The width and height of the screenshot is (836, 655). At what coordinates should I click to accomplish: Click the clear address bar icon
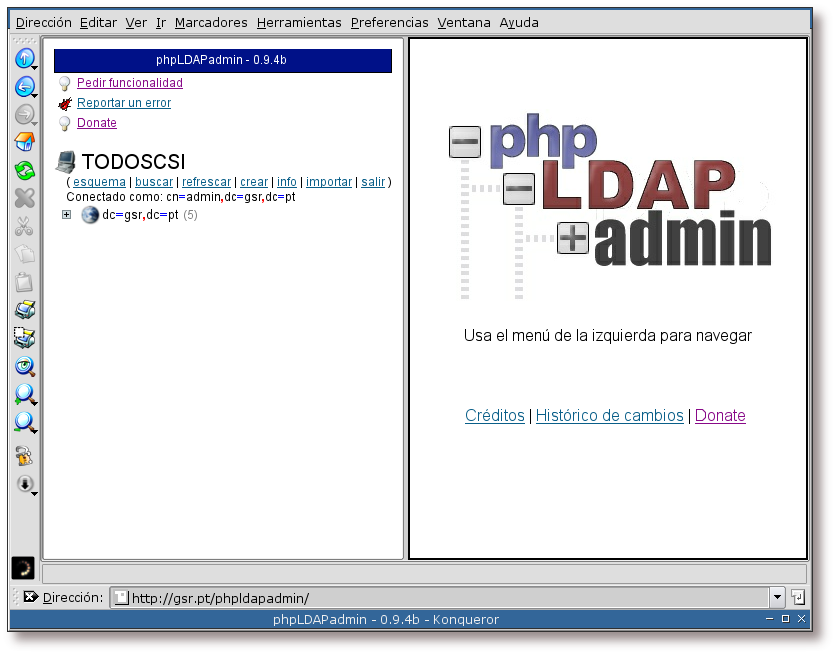pyautogui.click(x=29, y=597)
